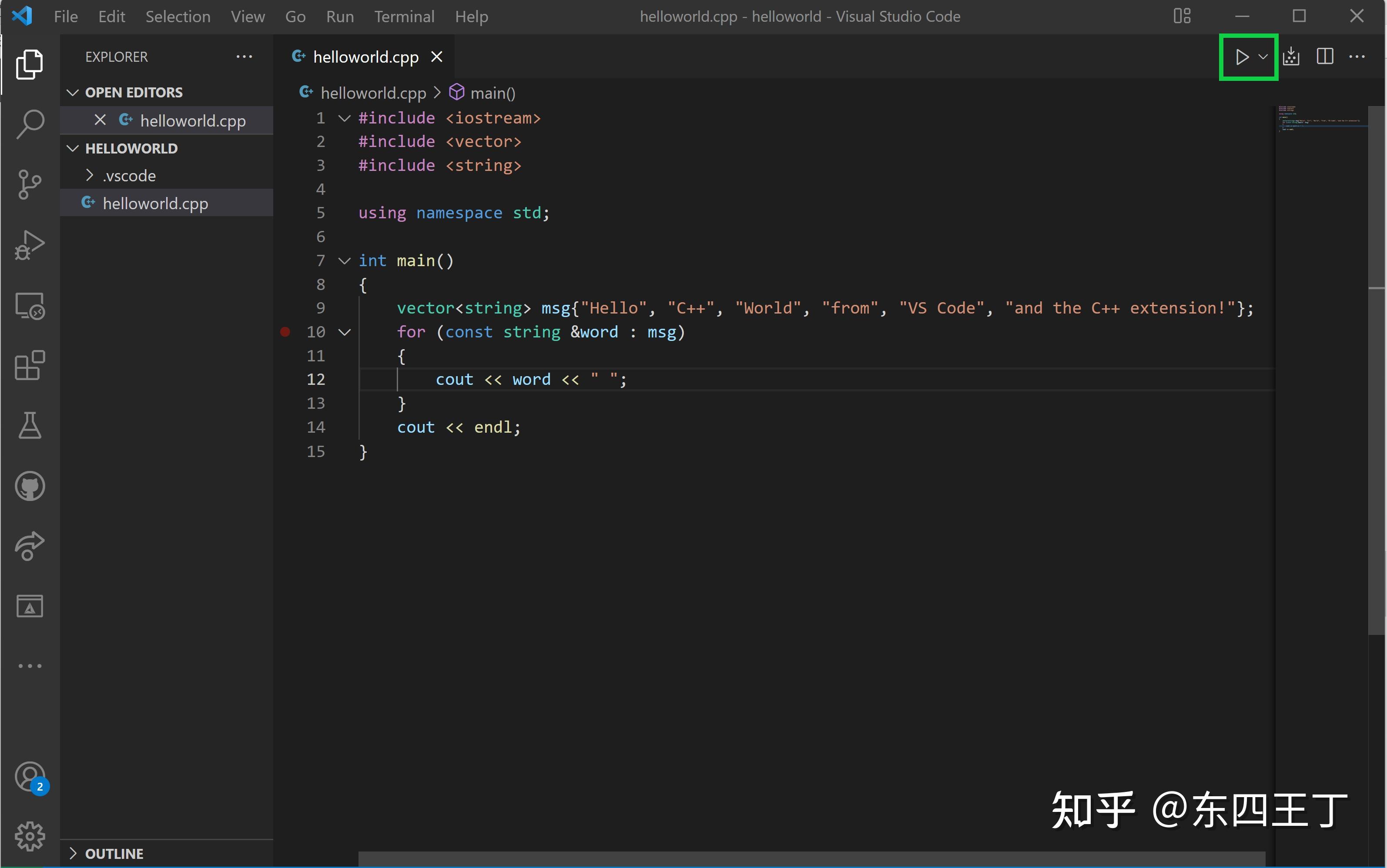The image size is (1387, 868).
Task: Open the Terminal menu
Action: click(404, 17)
